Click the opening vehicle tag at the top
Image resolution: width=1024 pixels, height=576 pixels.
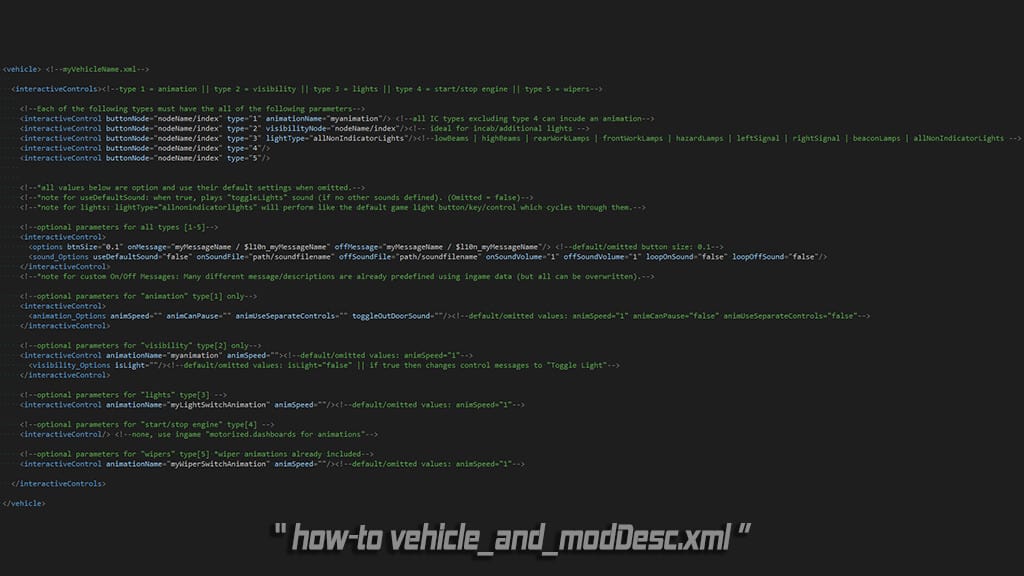[22, 69]
